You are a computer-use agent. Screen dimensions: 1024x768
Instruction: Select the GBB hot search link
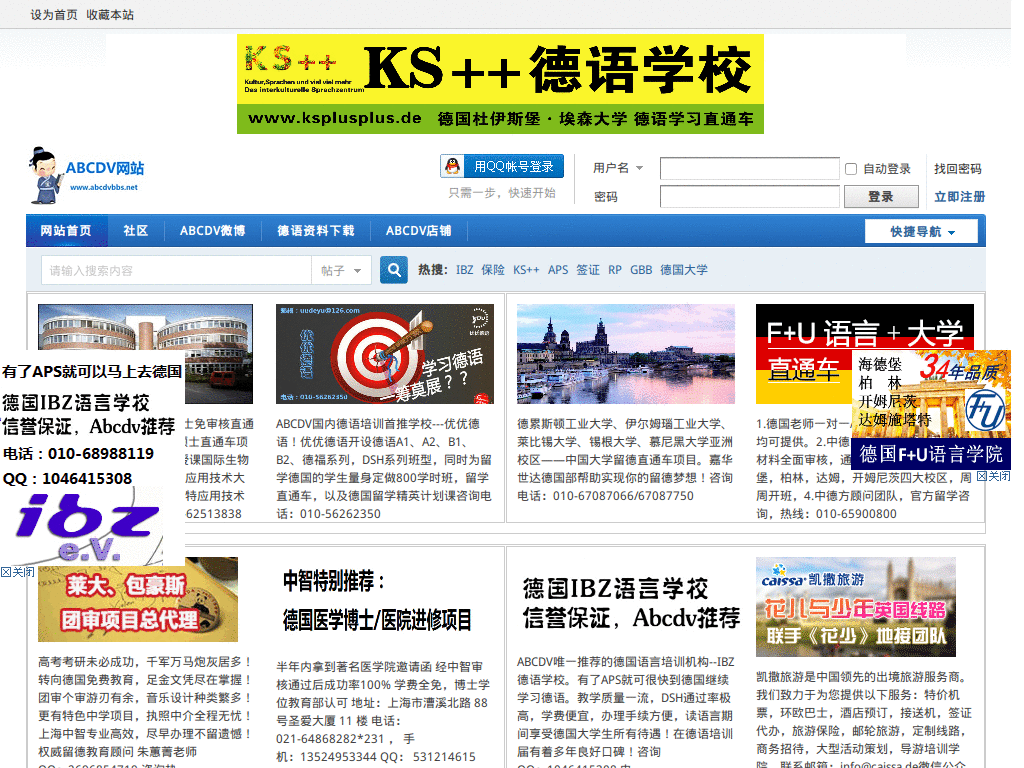pos(641,270)
